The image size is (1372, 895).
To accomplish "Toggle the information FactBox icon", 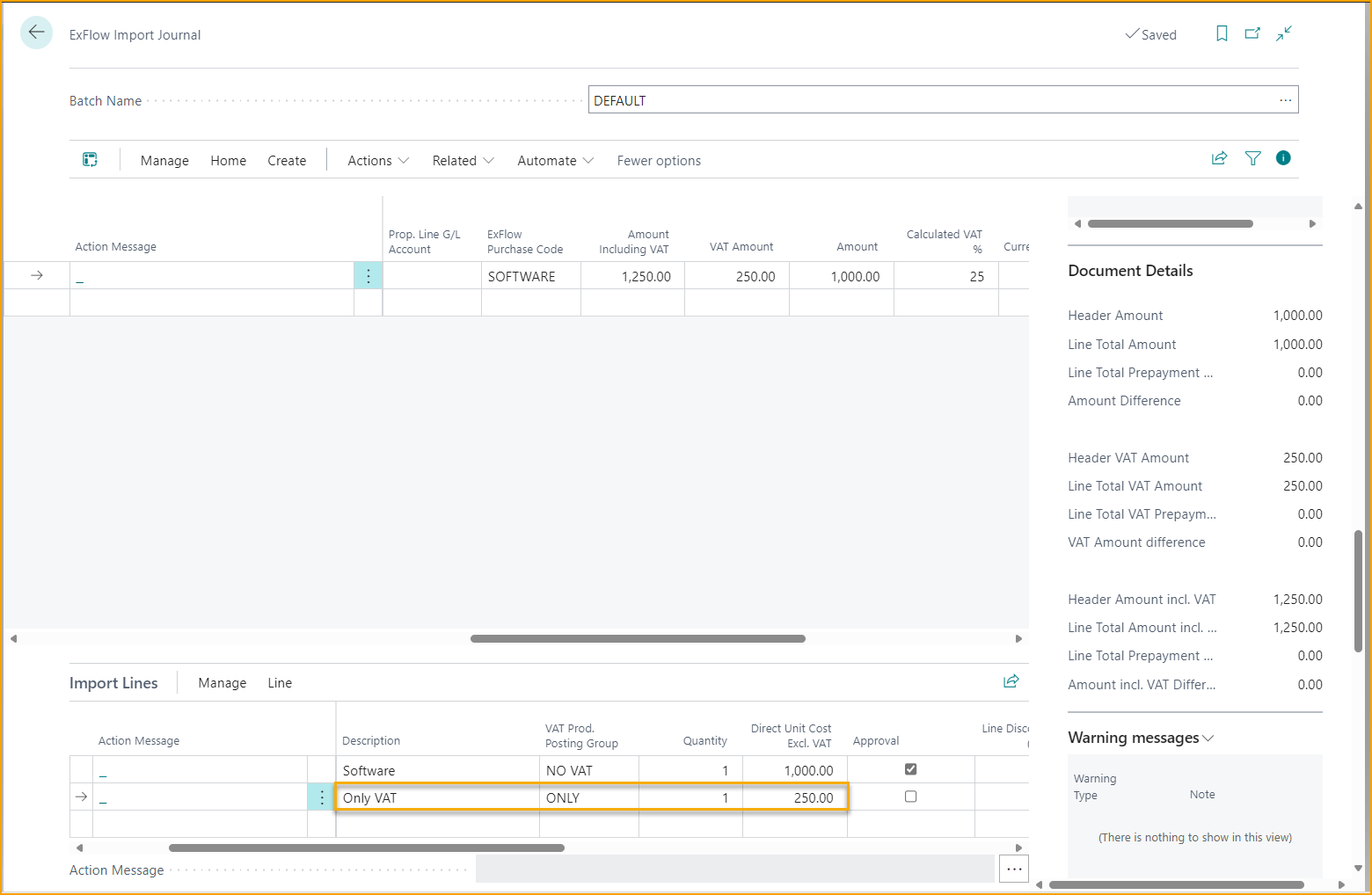I will click(1283, 158).
